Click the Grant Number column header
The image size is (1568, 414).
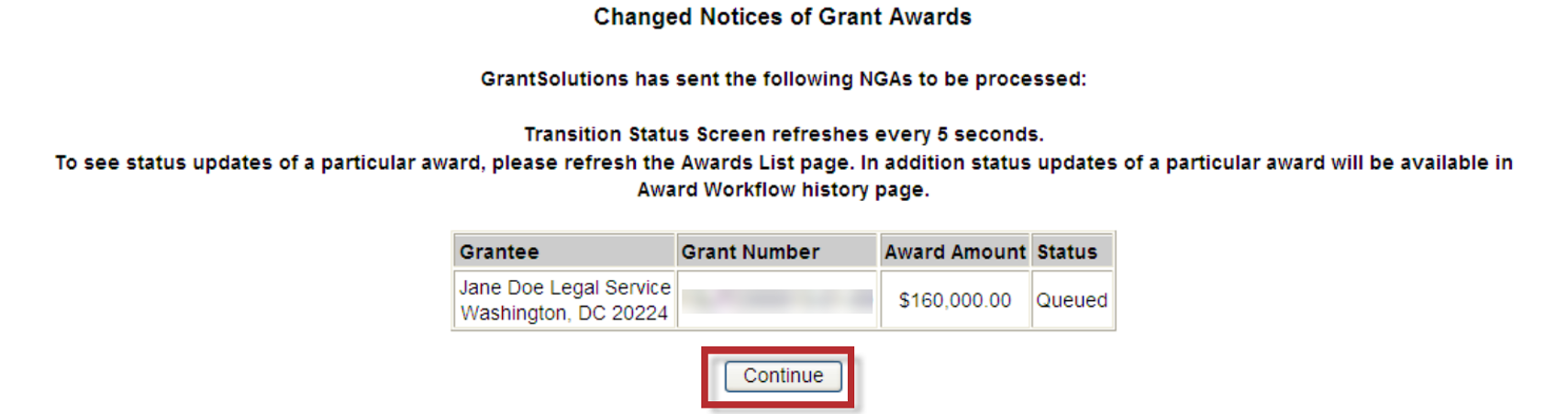tap(750, 252)
